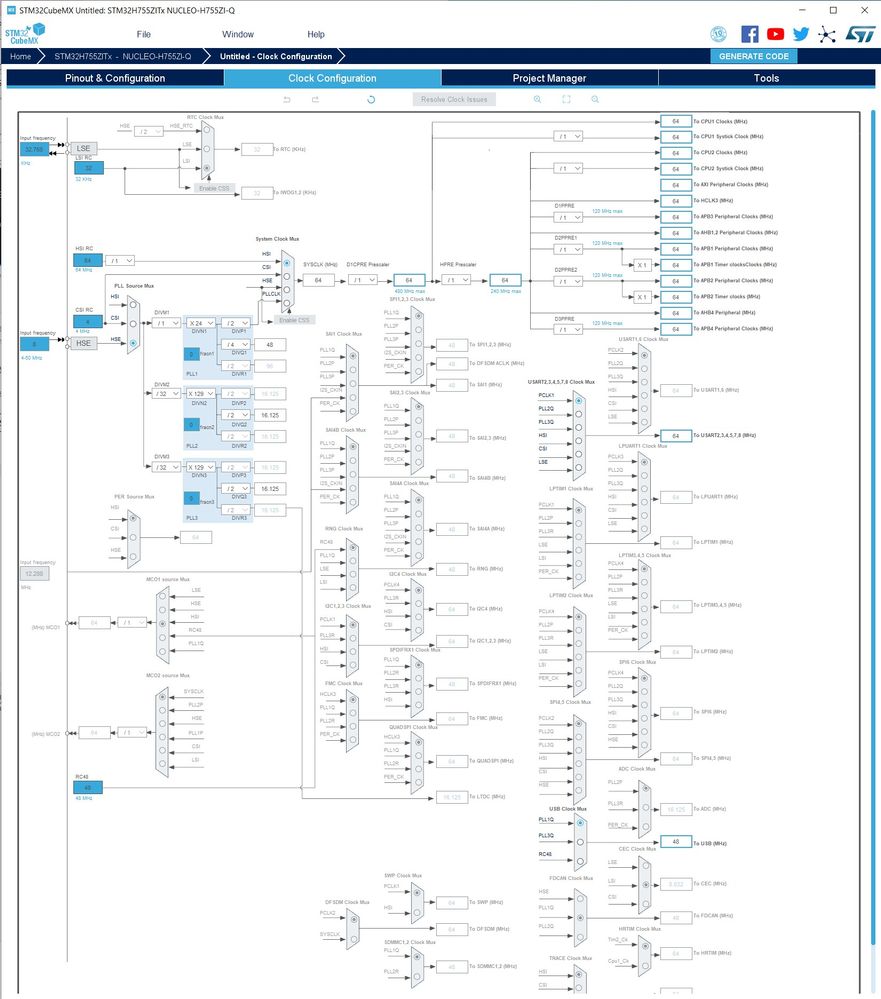Viewport: 881px width, 999px height.
Task: Select CSI in PLL Source Mux
Action: tap(133, 324)
